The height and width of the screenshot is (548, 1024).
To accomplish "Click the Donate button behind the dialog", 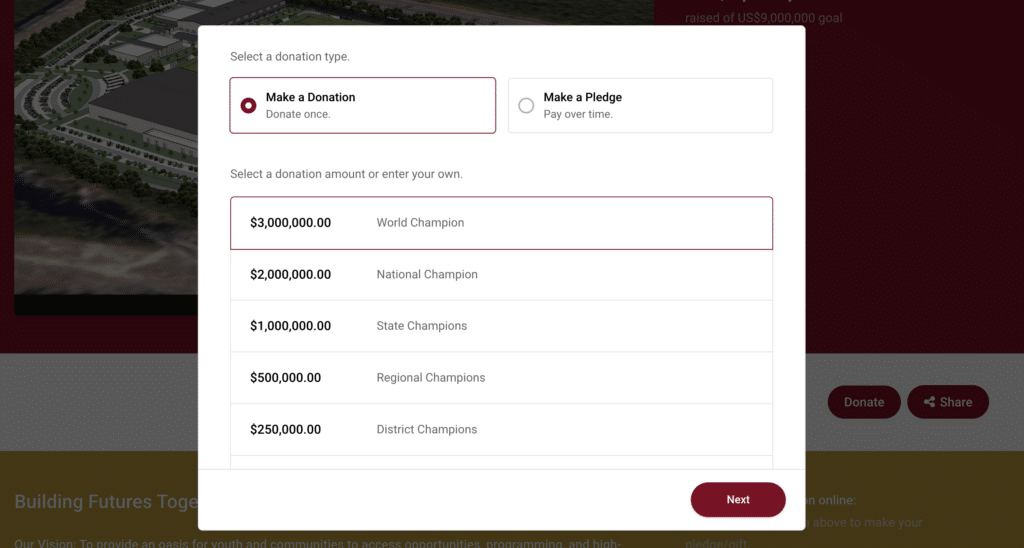I will 864,402.
